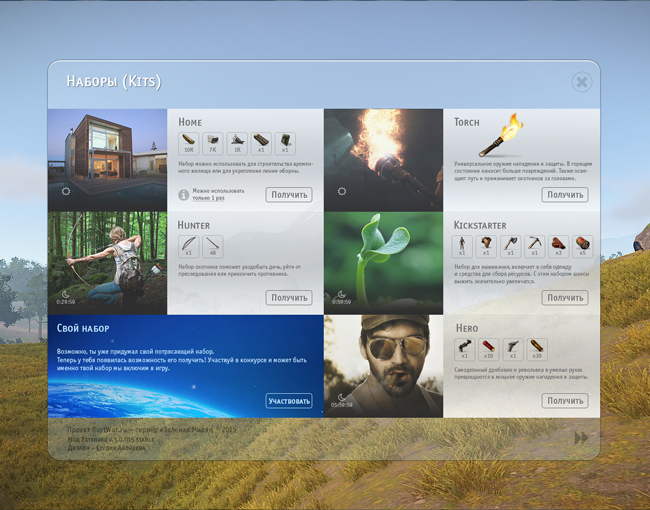The image size is (650, 510).
Task: Select the x1 shotgun item in Hero kit
Action: pos(464,349)
